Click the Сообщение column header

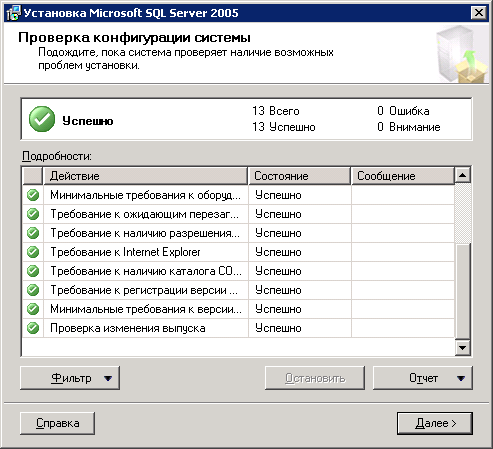click(x=403, y=176)
